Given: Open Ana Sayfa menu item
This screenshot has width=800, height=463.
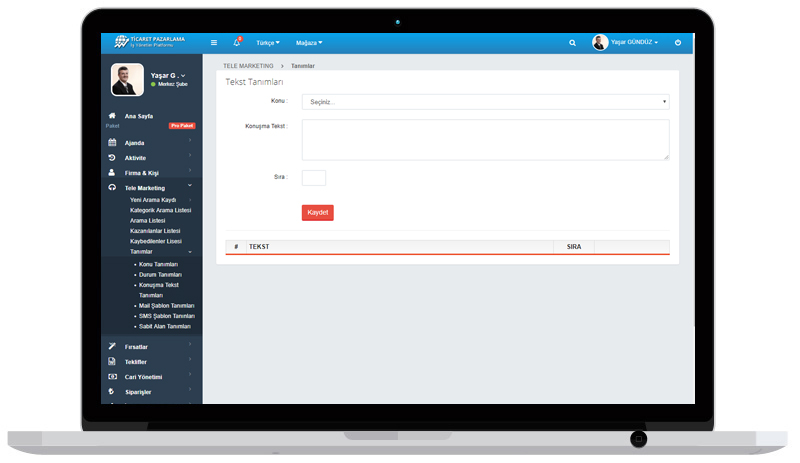Looking at the screenshot, I should pyautogui.click(x=139, y=116).
